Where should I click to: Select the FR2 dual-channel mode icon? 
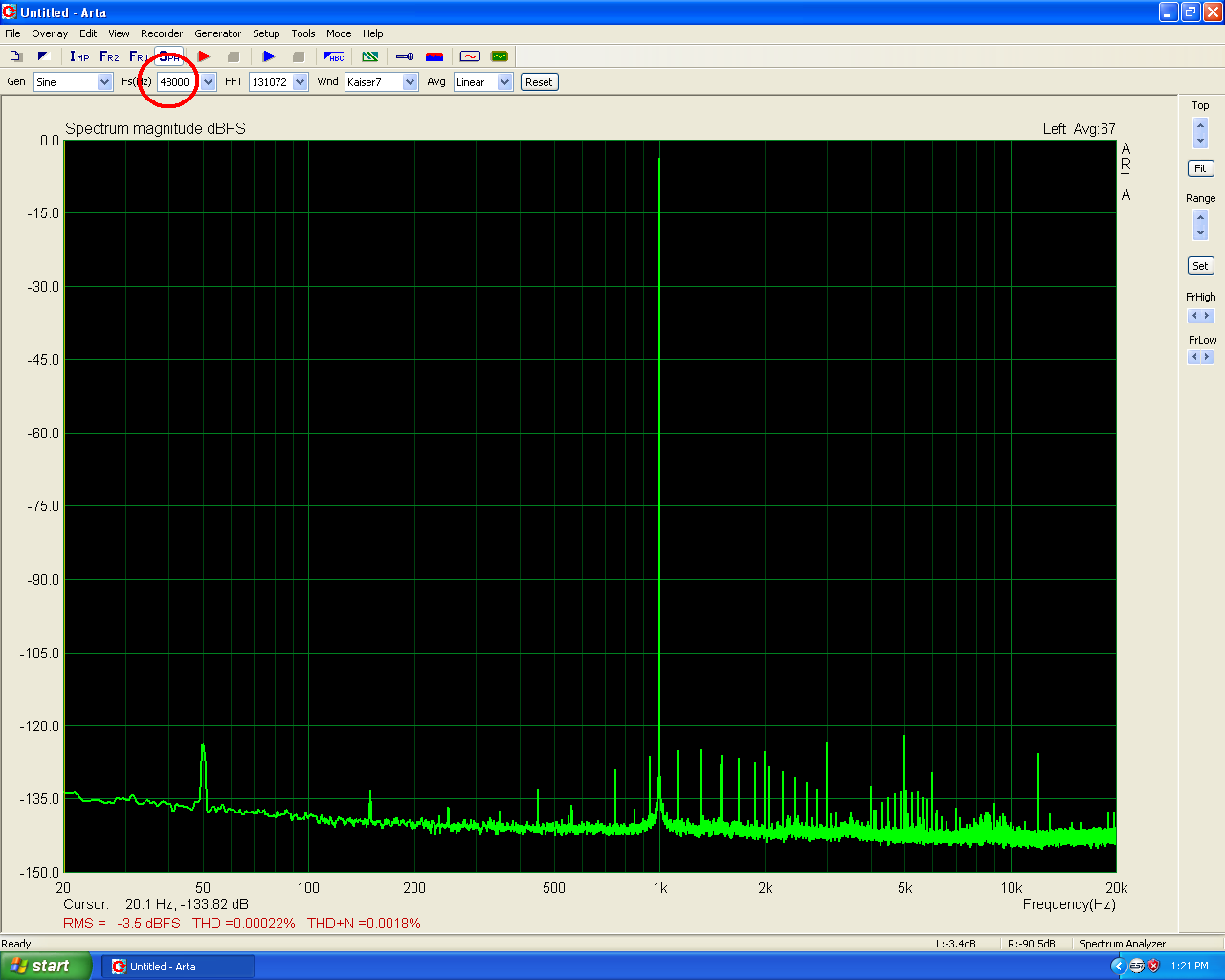(109, 56)
